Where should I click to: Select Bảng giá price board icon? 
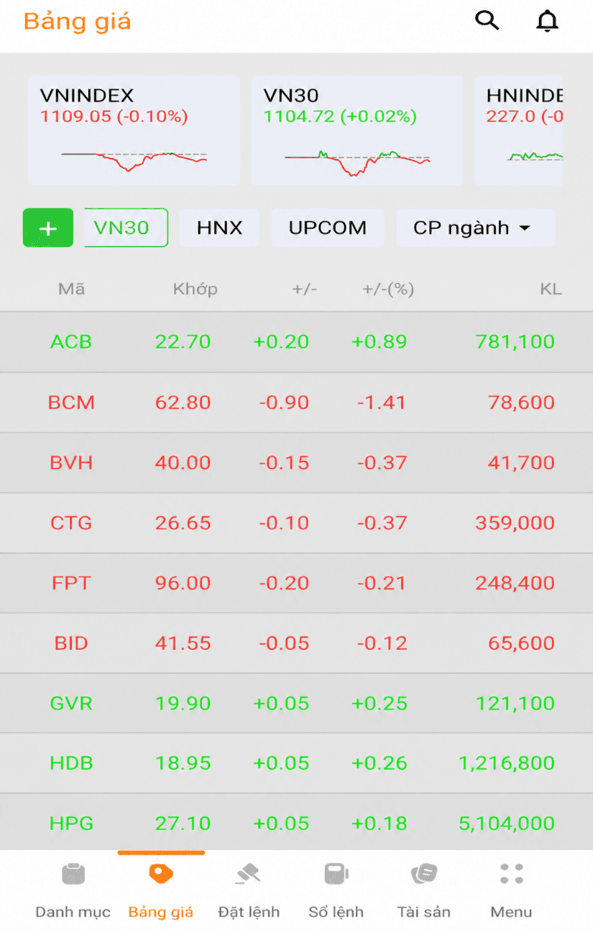(x=161, y=874)
